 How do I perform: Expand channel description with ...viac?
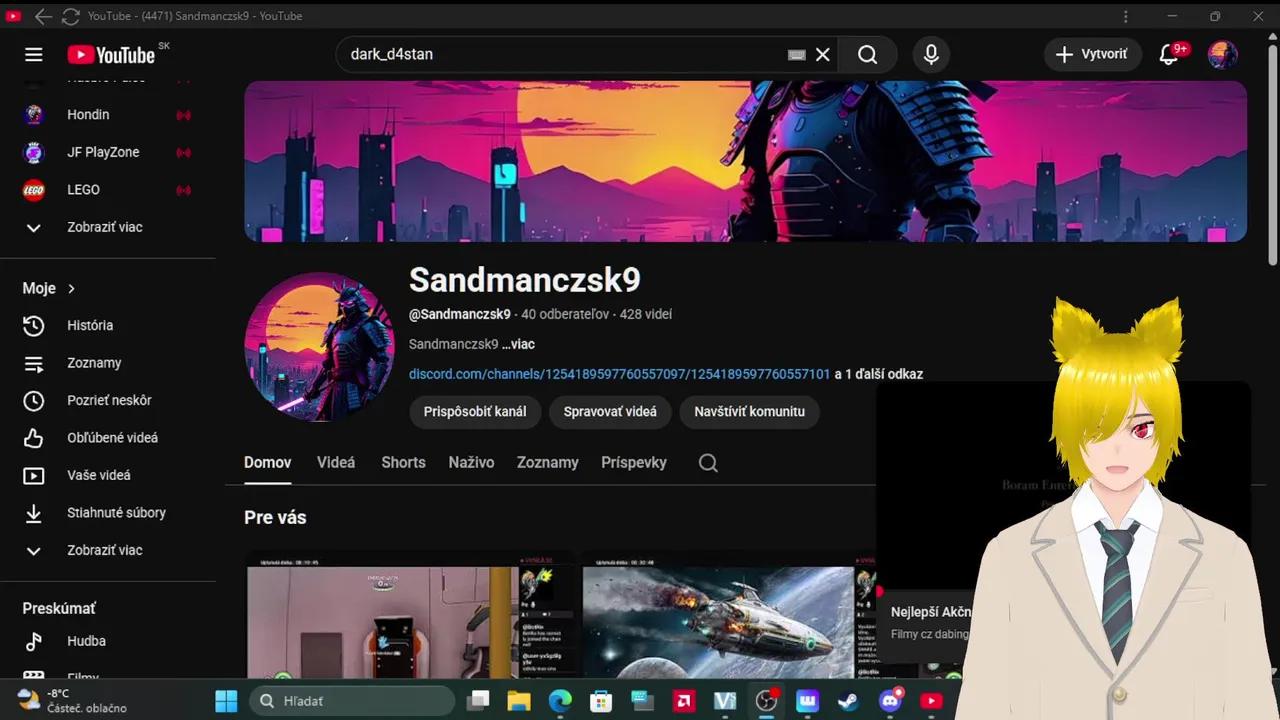(518, 344)
